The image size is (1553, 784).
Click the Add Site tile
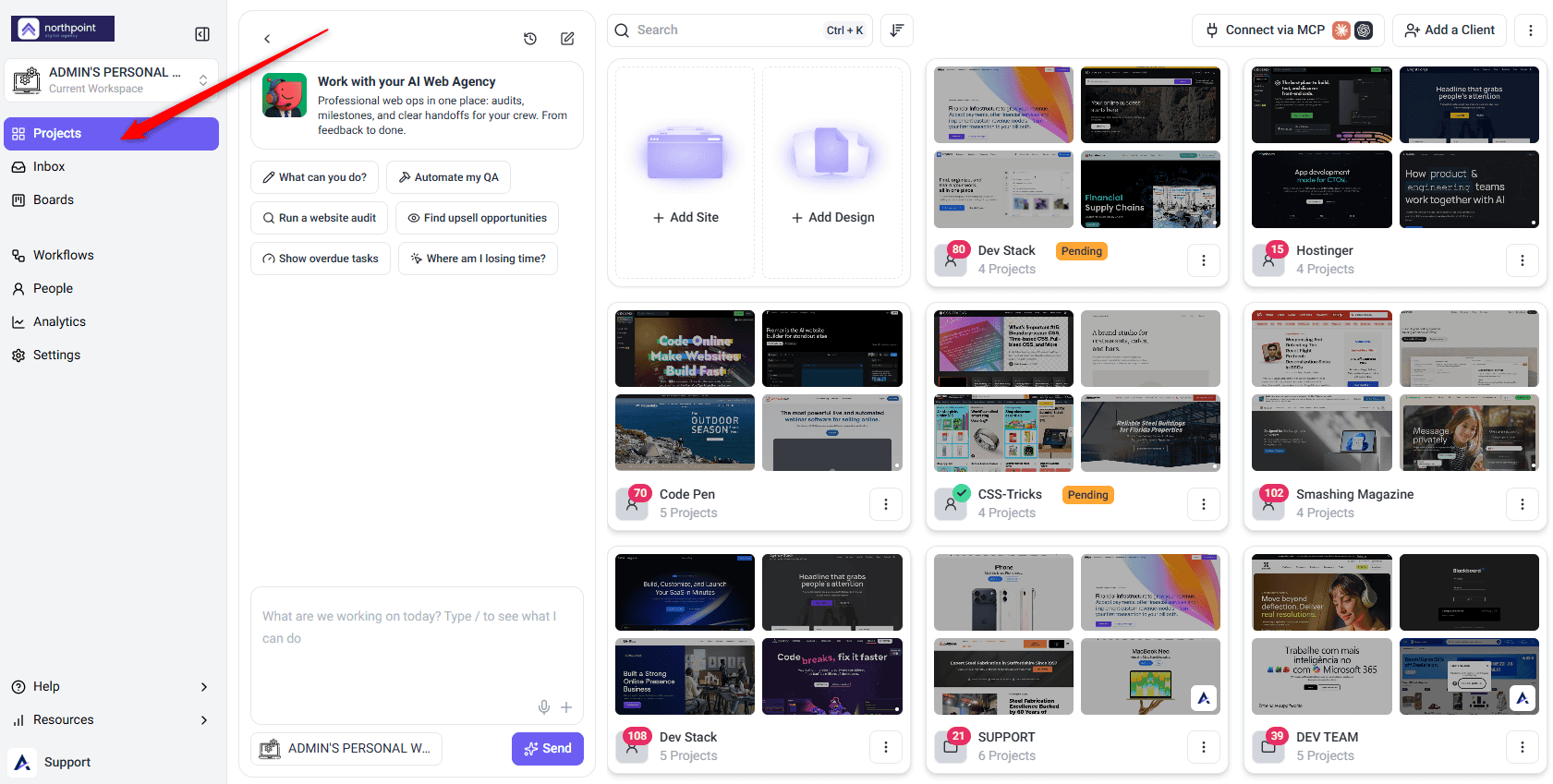[x=686, y=173]
